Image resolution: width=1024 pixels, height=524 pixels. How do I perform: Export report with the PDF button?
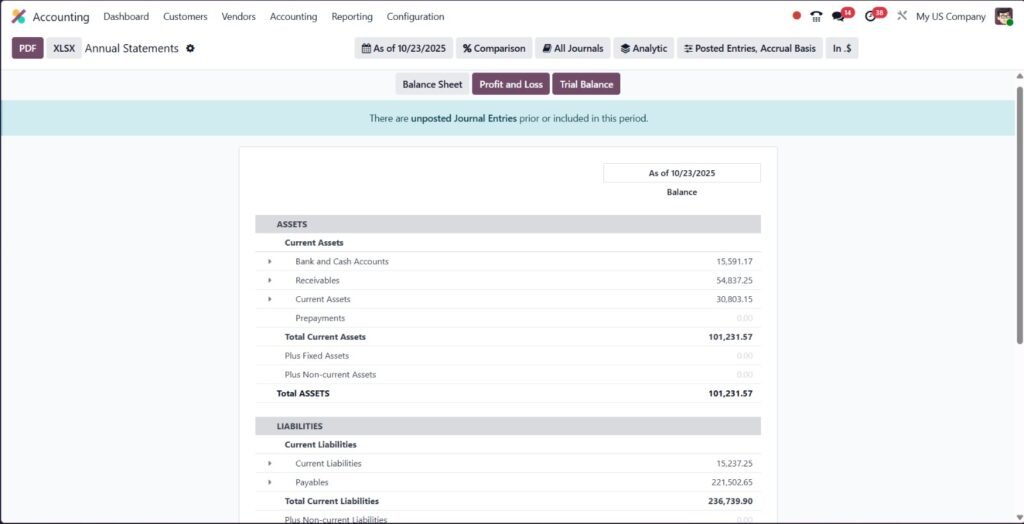click(x=27, y=48)
